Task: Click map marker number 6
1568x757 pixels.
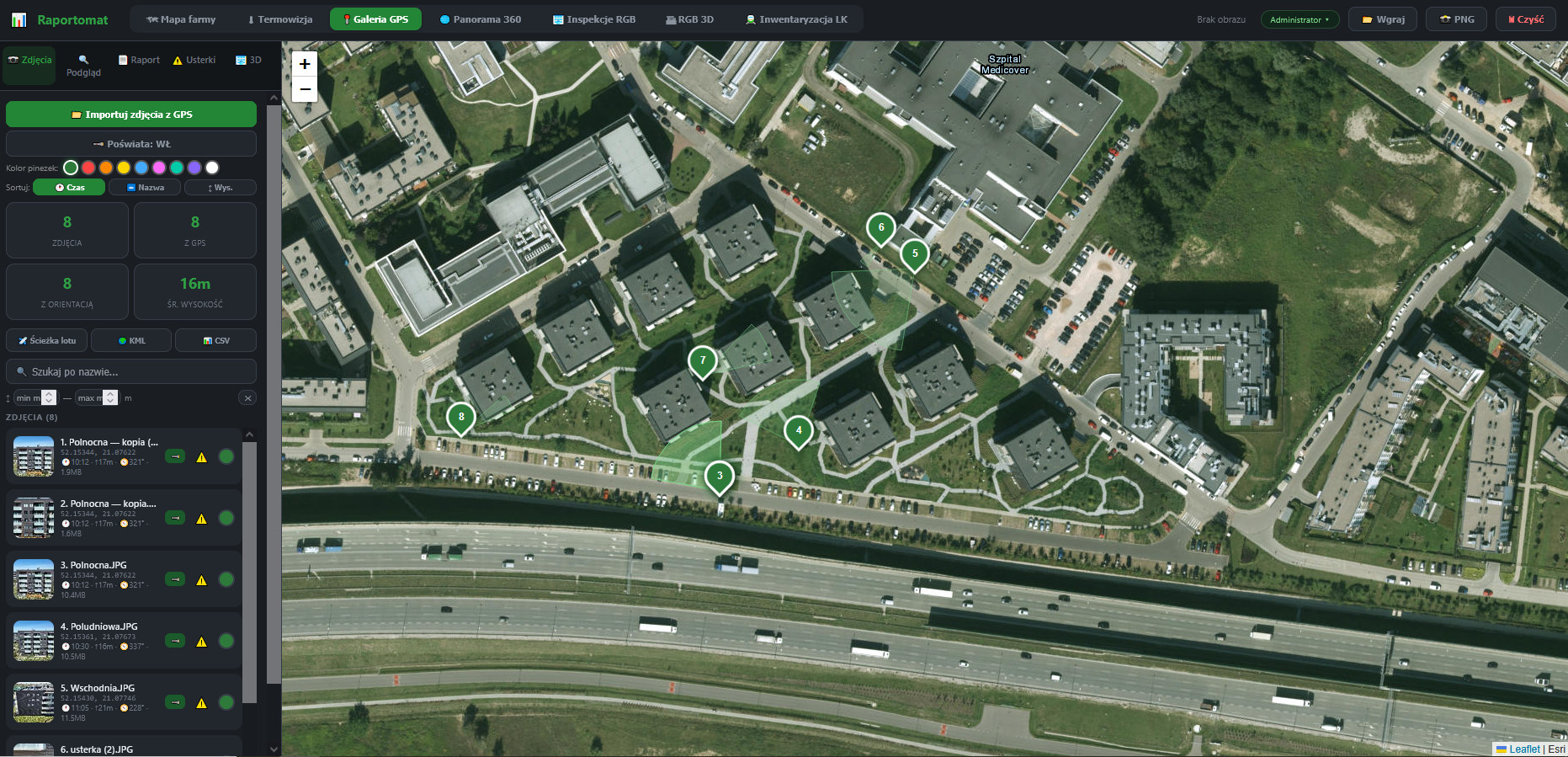Action: tap(881, 228)
